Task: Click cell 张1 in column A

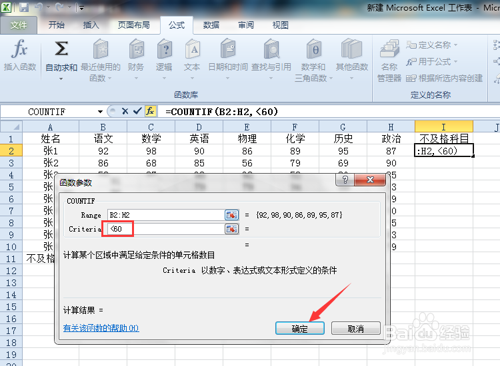Action: click(51, 151)
